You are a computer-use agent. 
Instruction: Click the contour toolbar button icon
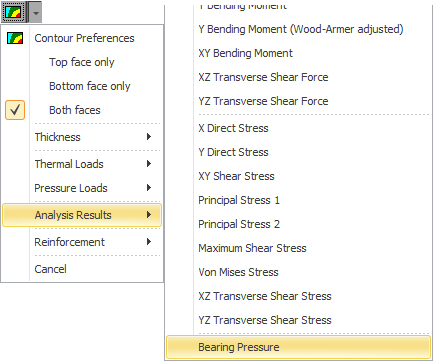click(x=13, y=12)
